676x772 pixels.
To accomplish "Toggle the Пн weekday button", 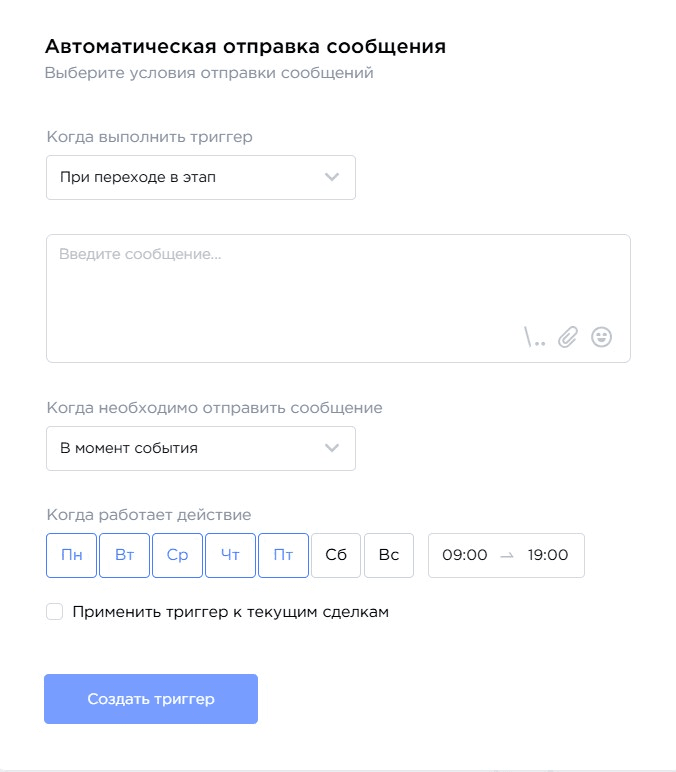I will pos(72,555).
